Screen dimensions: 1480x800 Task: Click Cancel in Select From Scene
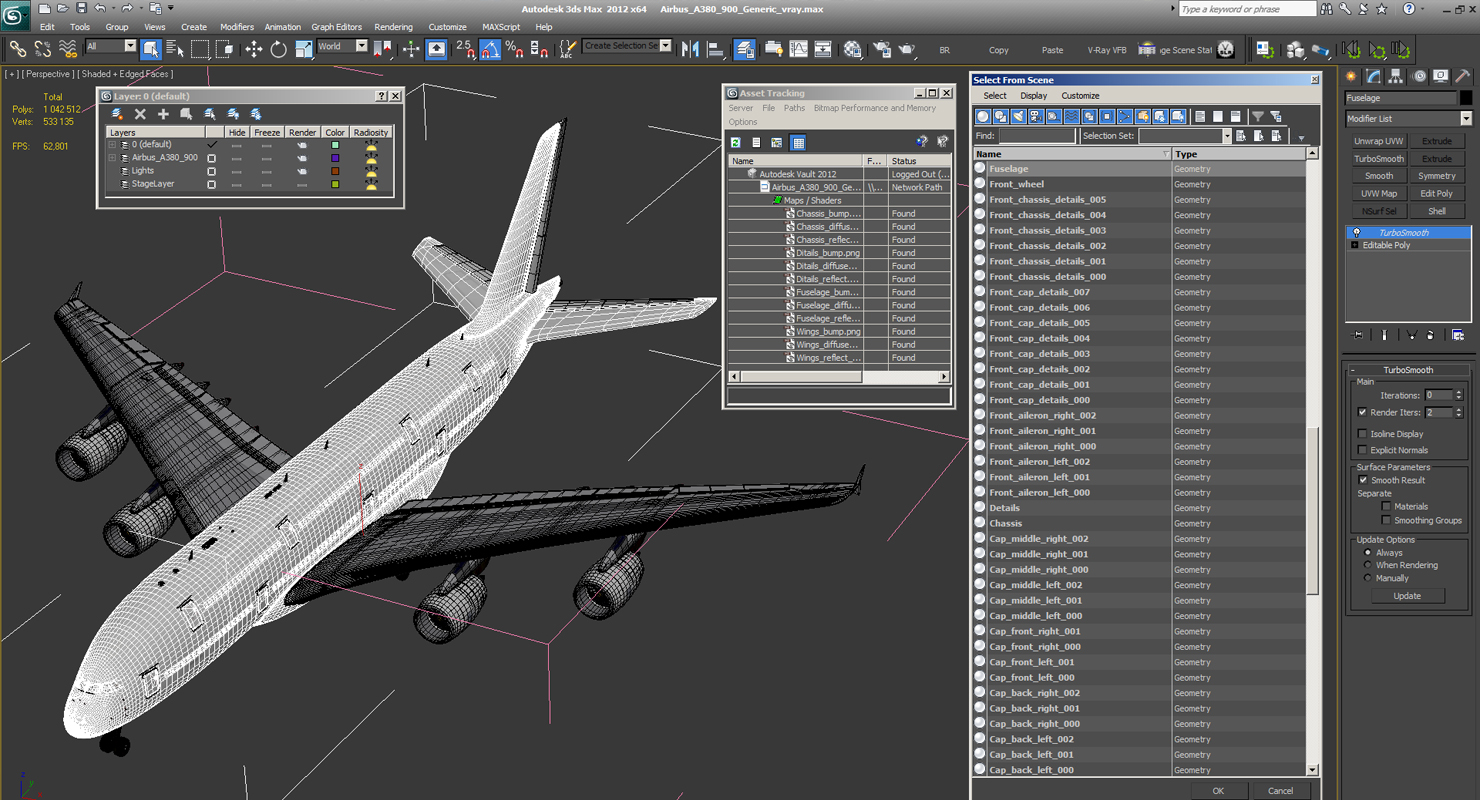1281,790
